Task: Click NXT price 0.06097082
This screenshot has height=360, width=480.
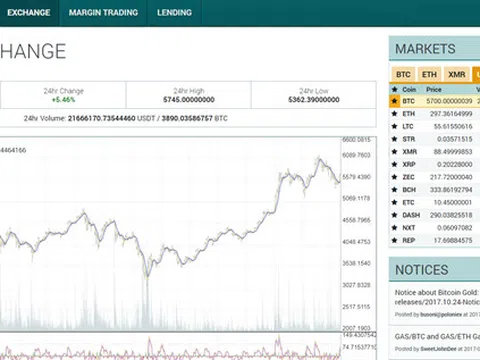Action: [x=455, y=228]
